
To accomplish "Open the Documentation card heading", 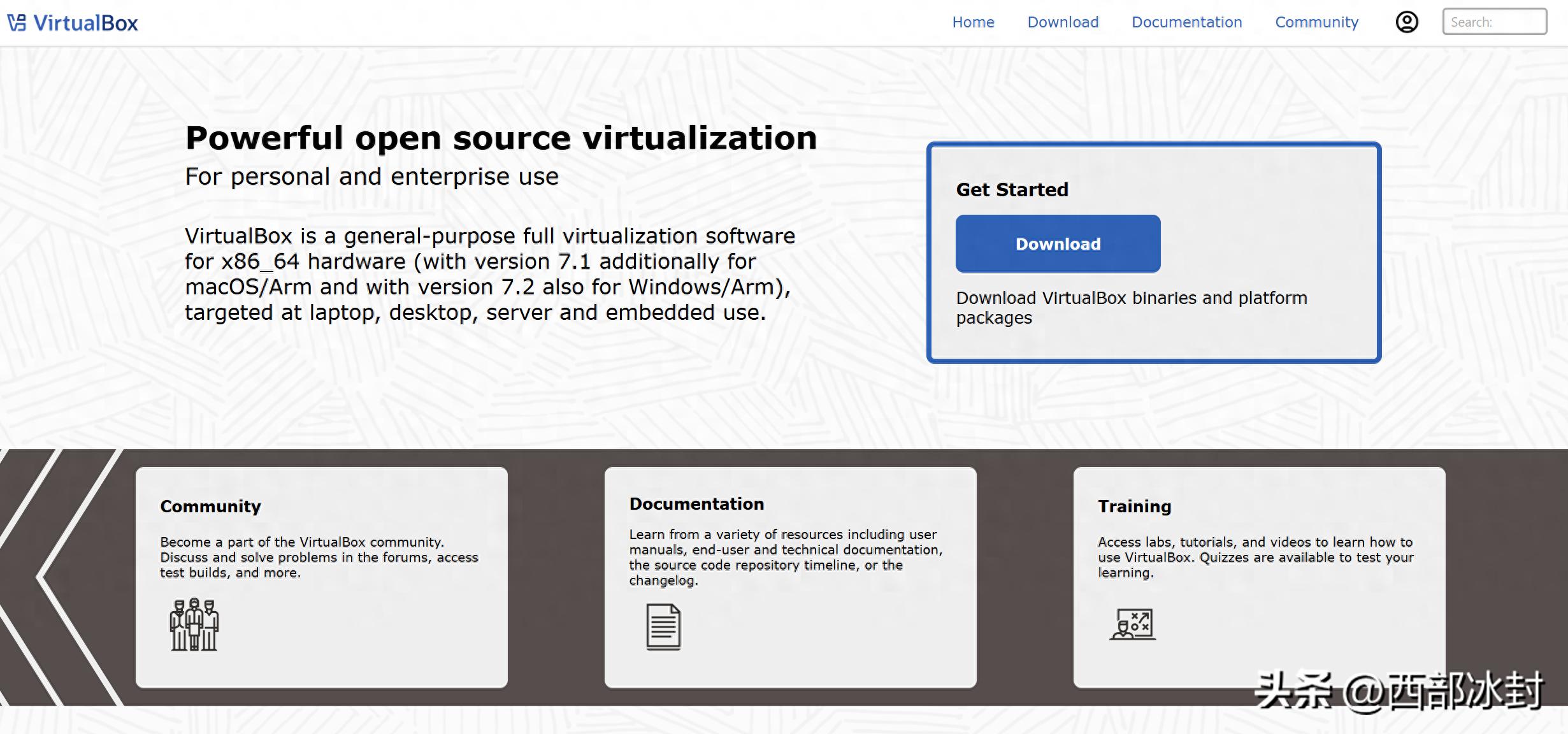I will [696, 504].
